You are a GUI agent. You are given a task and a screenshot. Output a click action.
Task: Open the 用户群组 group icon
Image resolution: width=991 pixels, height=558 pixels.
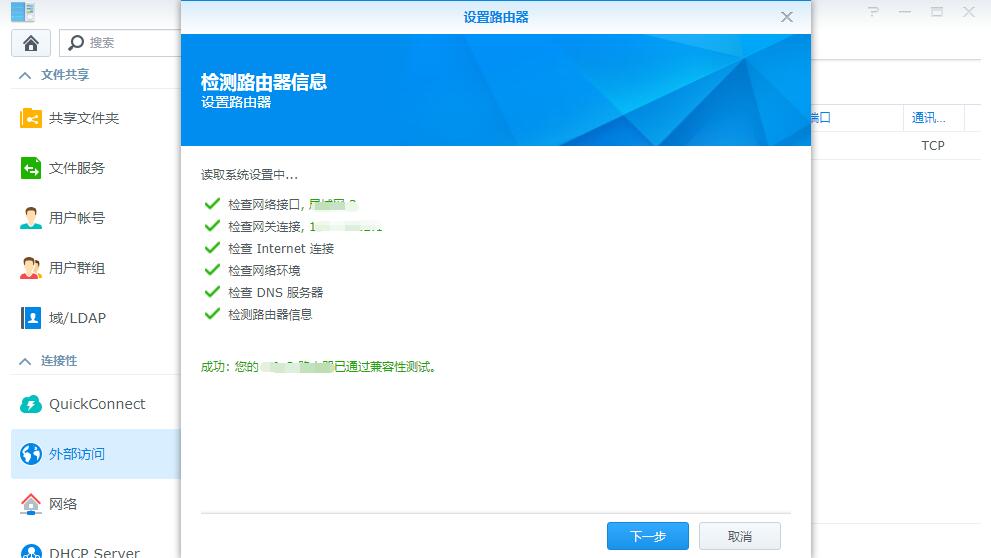click(x=30, y=268)
